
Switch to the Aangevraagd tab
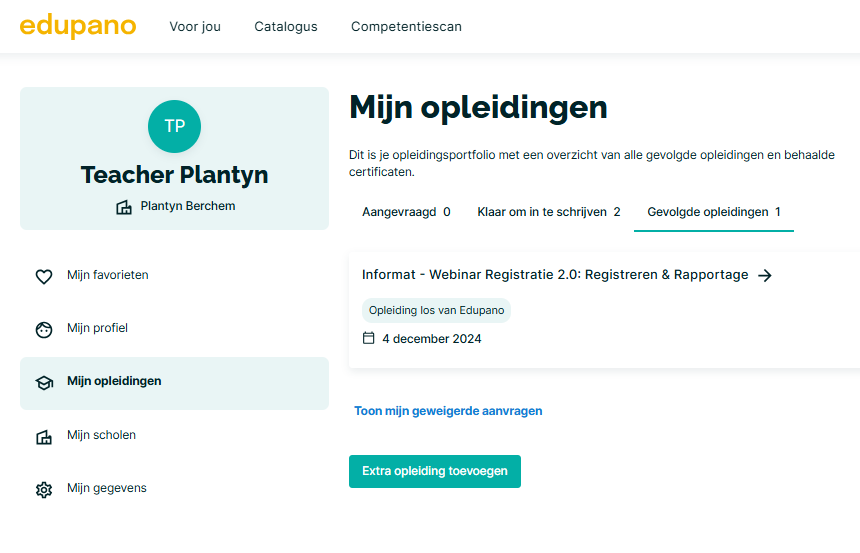[x=406, y=212]
